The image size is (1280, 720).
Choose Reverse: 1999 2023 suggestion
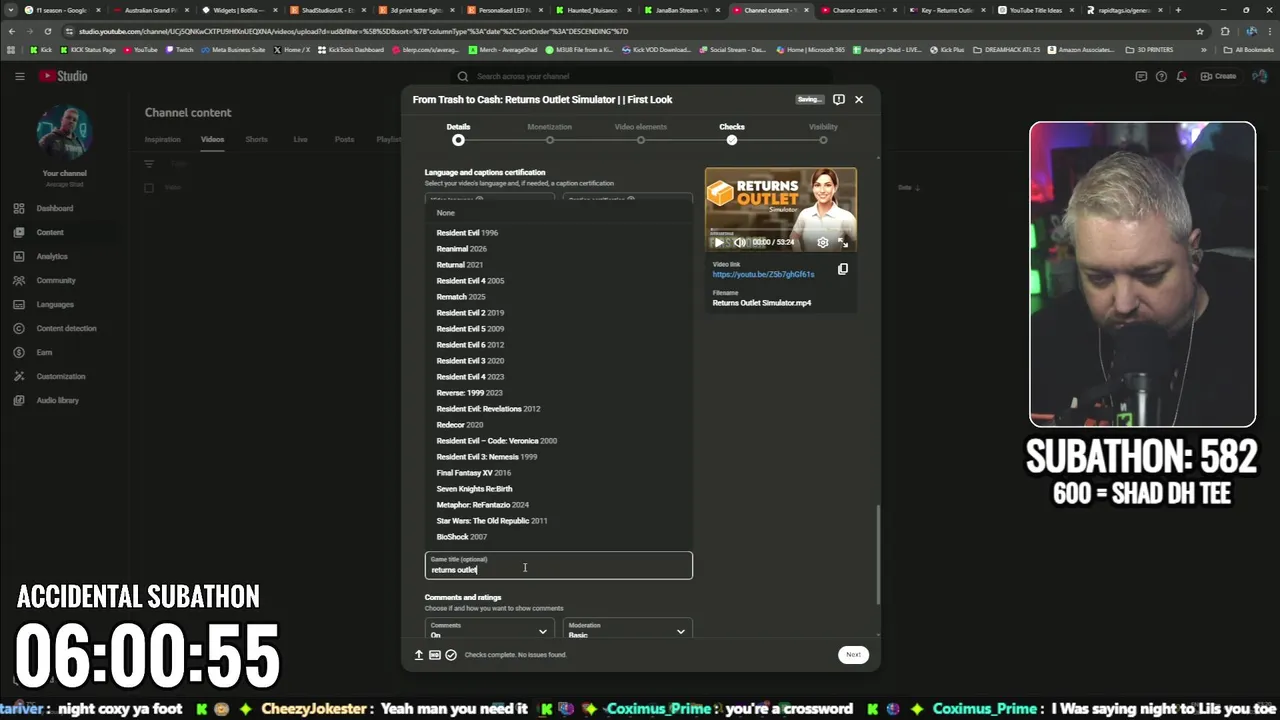pos(558,393)
